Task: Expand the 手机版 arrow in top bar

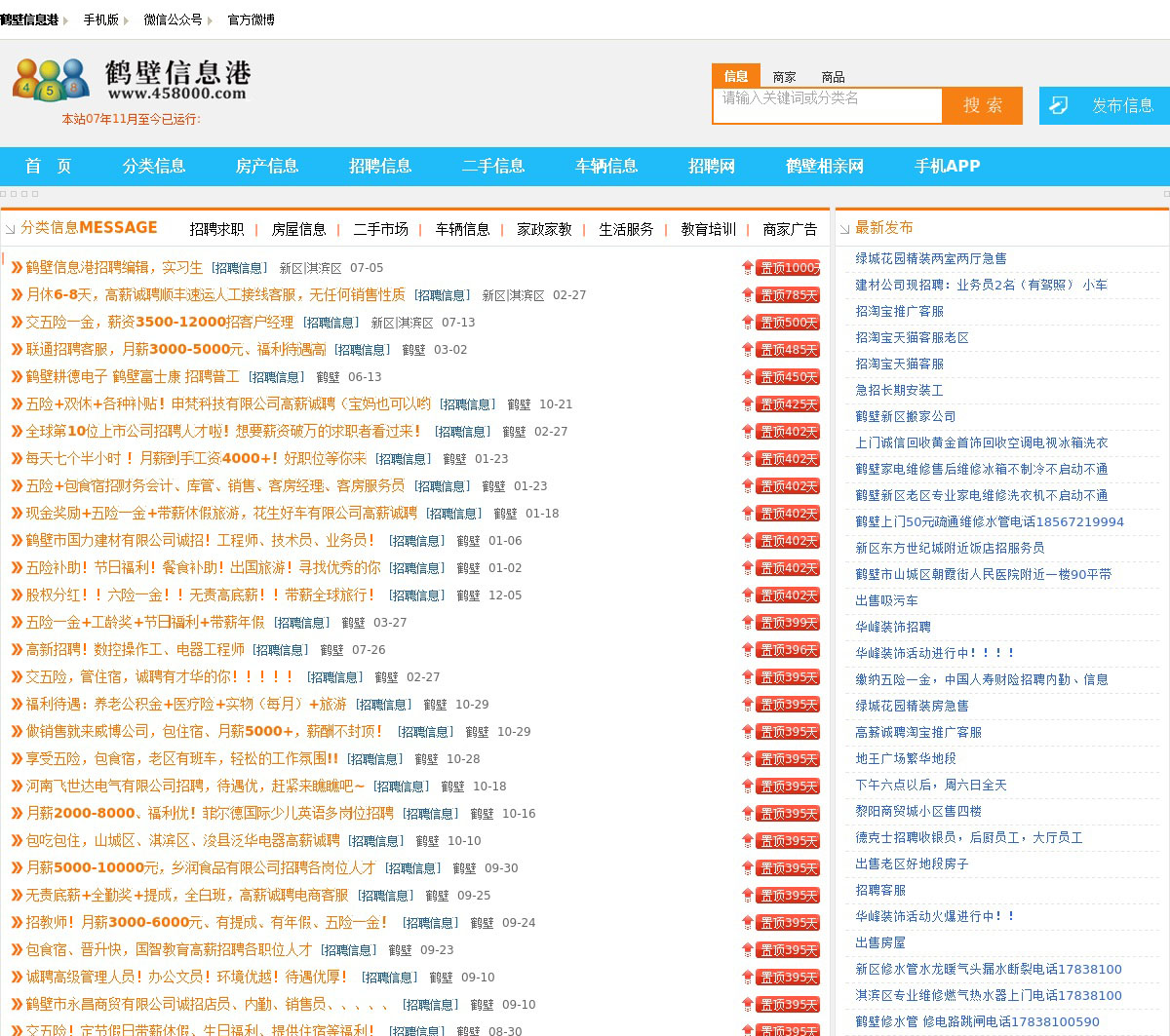Action: tap(128, 20)
